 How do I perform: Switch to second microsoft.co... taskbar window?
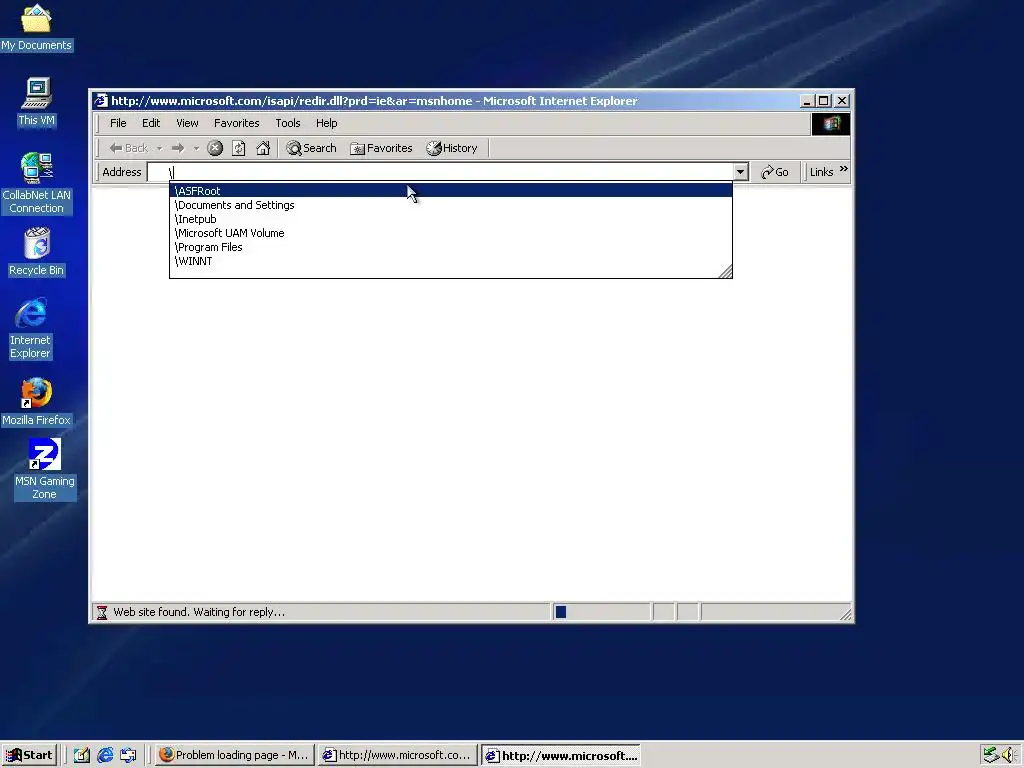[x=398, y=755]
